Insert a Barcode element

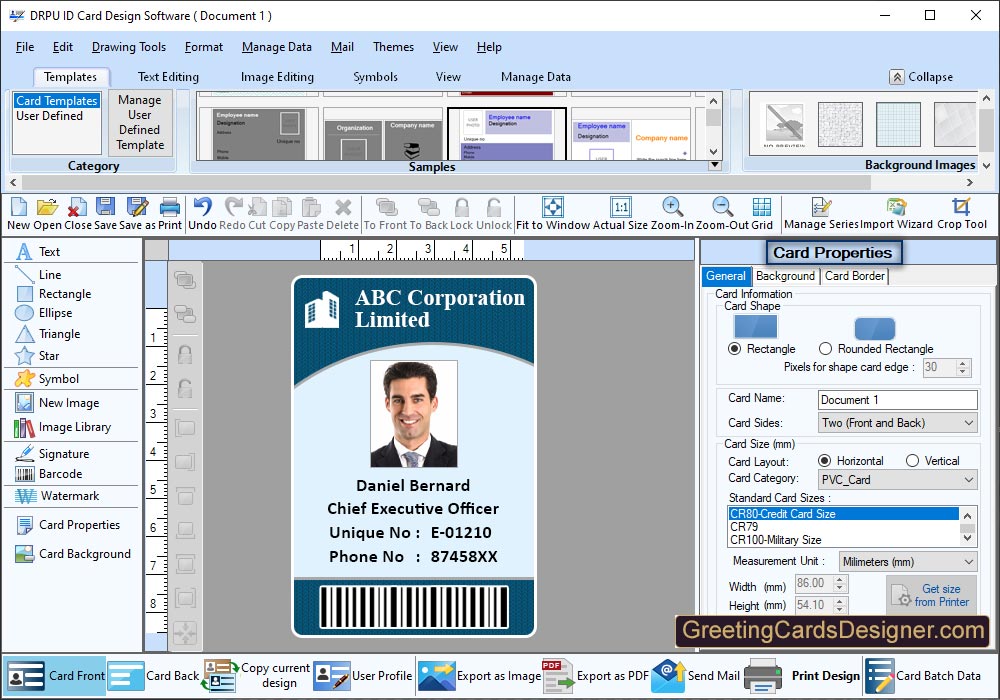tap(49, 474)
